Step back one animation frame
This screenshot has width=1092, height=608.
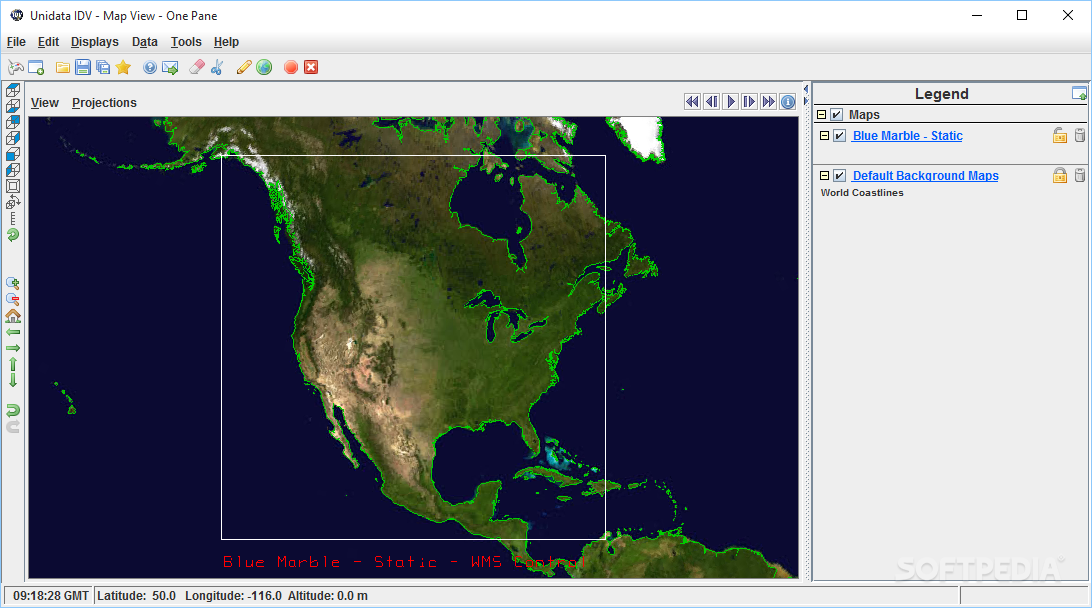712,102
